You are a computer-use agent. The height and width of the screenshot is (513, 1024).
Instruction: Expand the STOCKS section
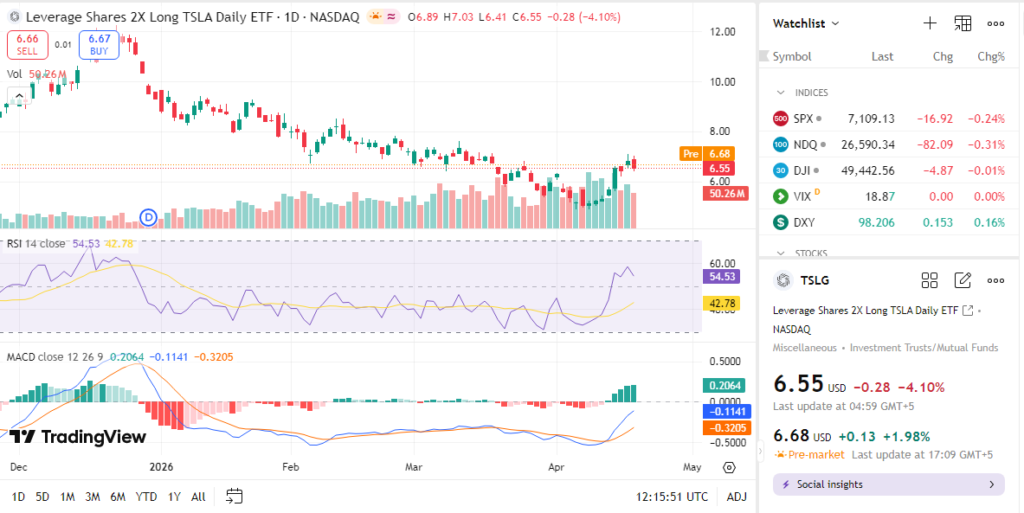[x=780, y=253]
